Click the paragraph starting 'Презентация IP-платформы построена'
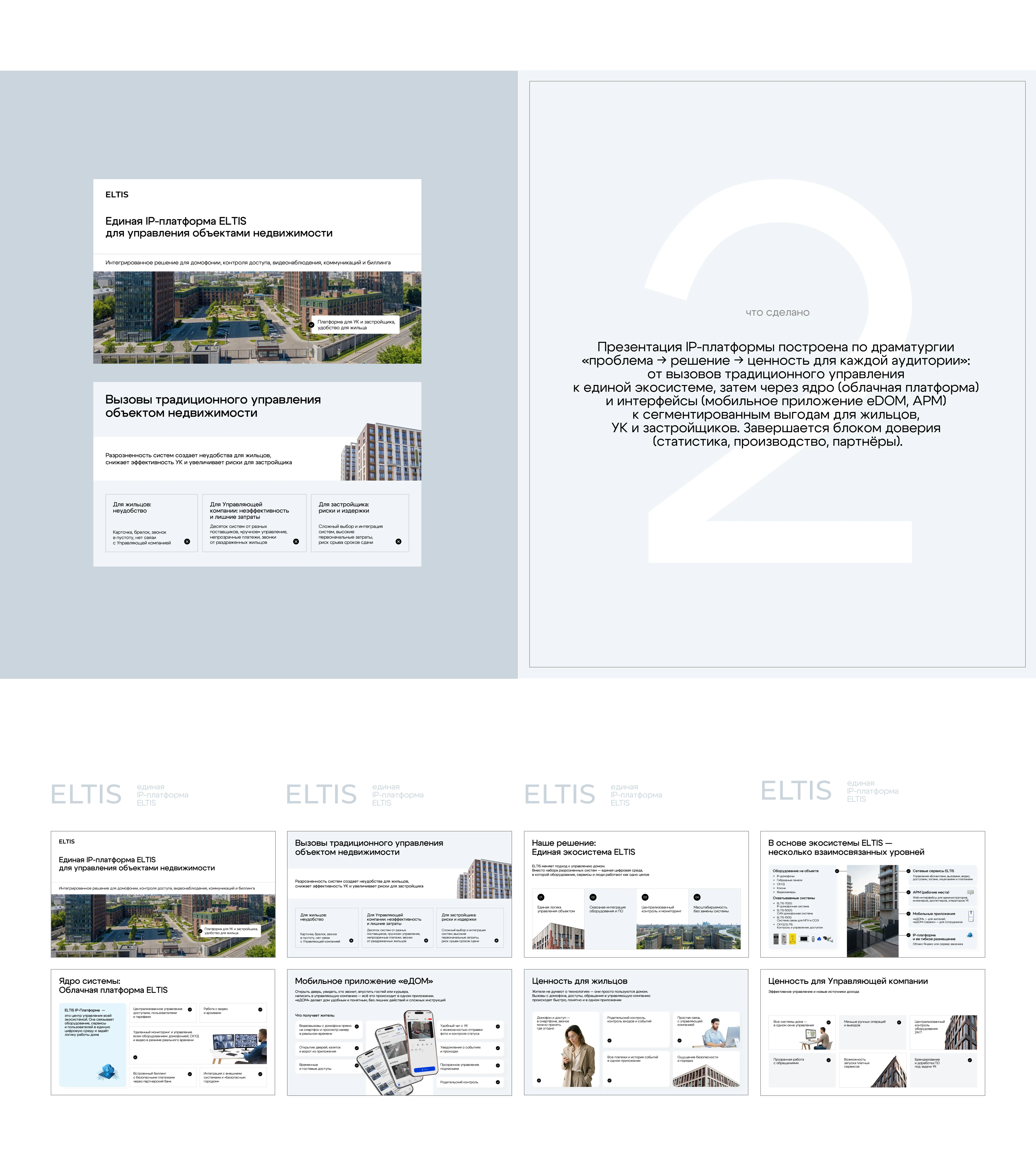The image size is (1036, 1166). [776, 394]
